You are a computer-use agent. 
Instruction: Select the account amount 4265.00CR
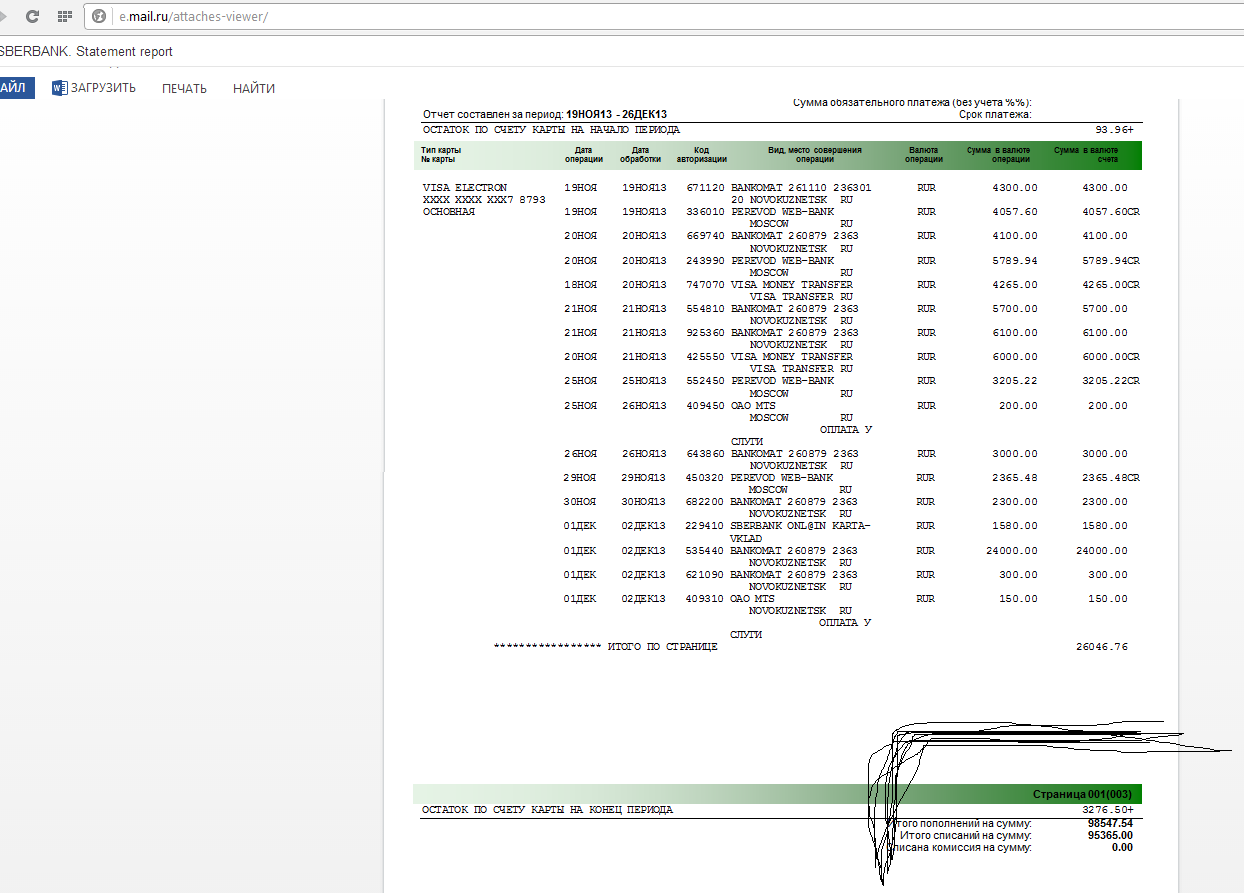tap(1110, 285)
